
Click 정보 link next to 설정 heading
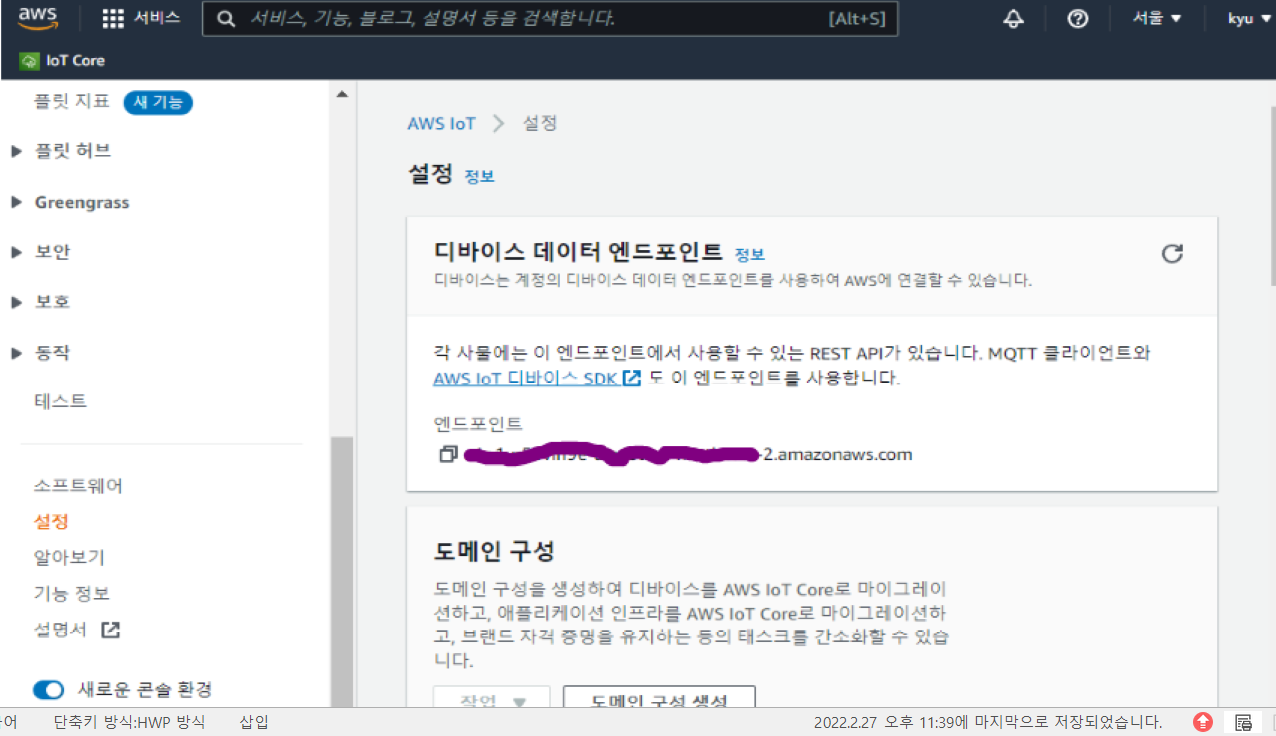tap(479, 177)
